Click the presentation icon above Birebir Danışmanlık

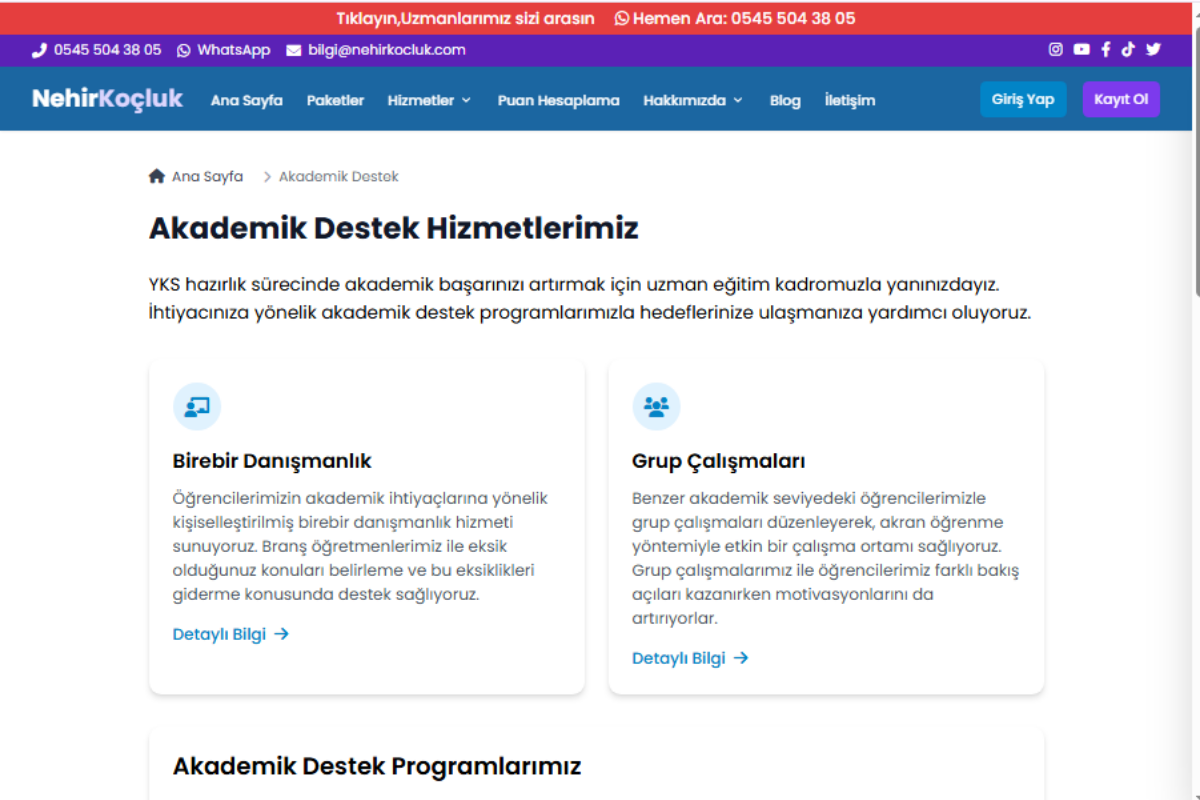coord(197,406)
